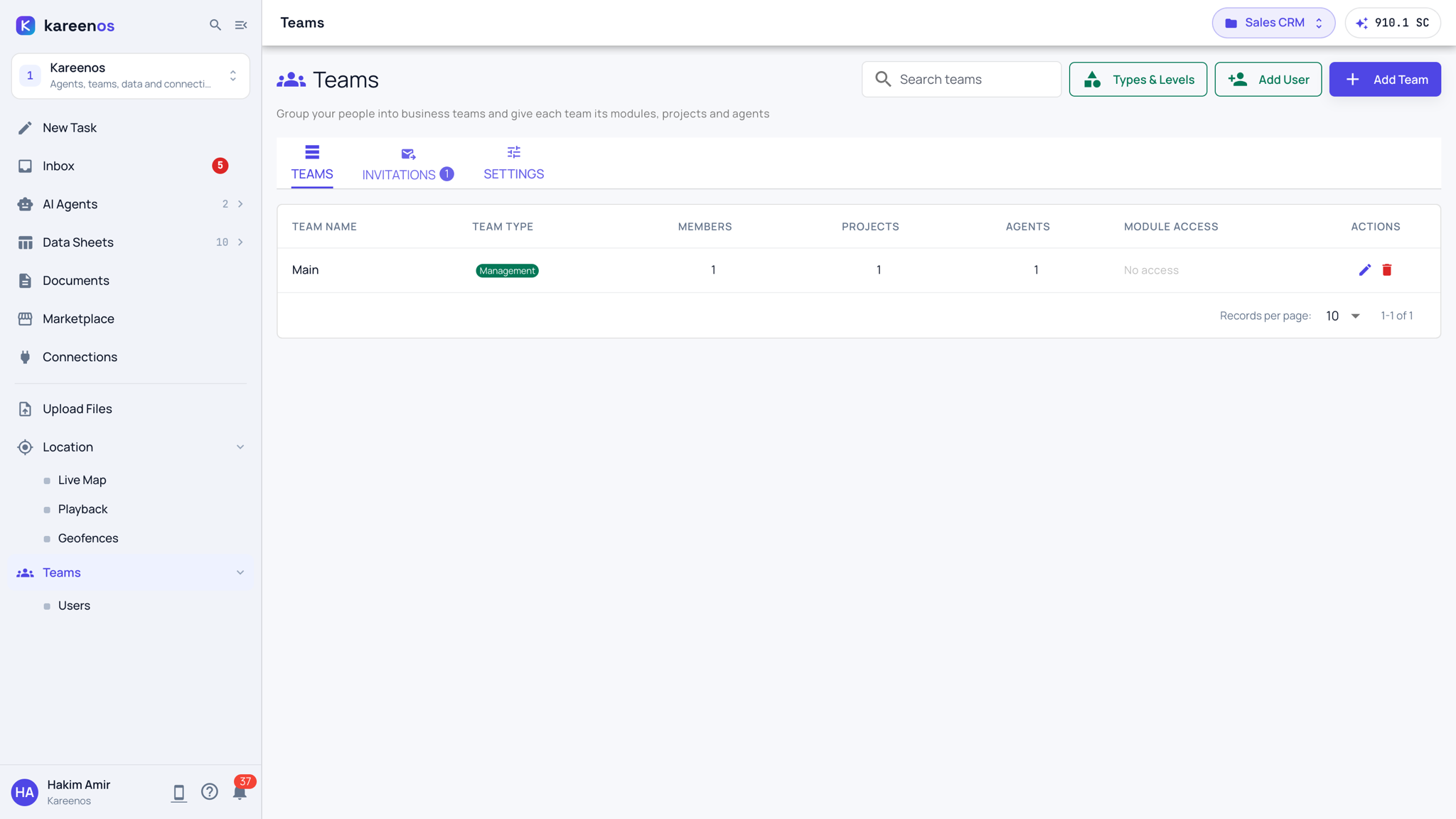1456x819 pixels.
Task: Open the Kareenos workspace switcher
Action: pos(131,75)
